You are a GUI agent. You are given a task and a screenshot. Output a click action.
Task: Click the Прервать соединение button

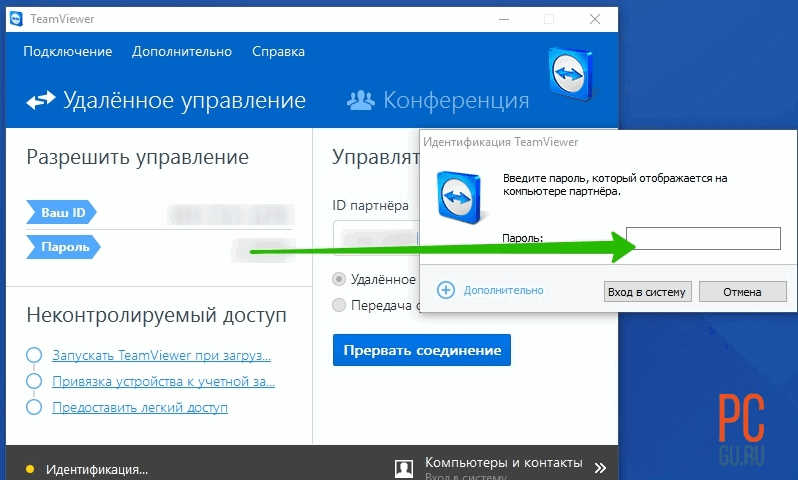pos(422,350)
